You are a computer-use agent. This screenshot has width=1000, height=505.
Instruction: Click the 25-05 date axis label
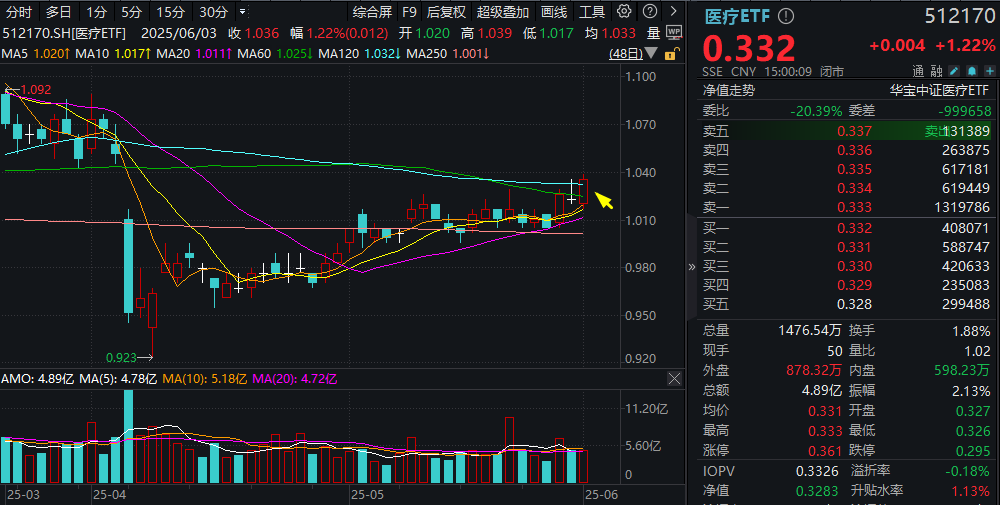pyautogui.click(x=368, y=495)
